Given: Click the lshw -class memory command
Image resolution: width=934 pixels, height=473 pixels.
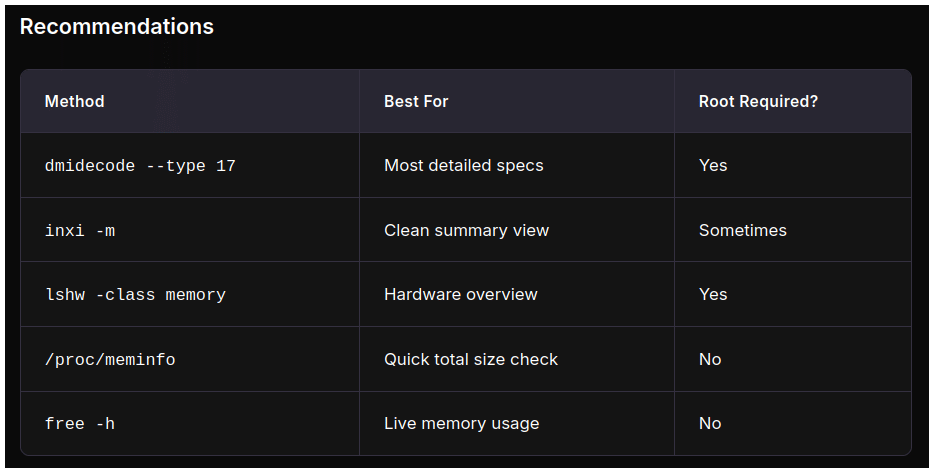Looking at the screenshot, I should (135, 295).
